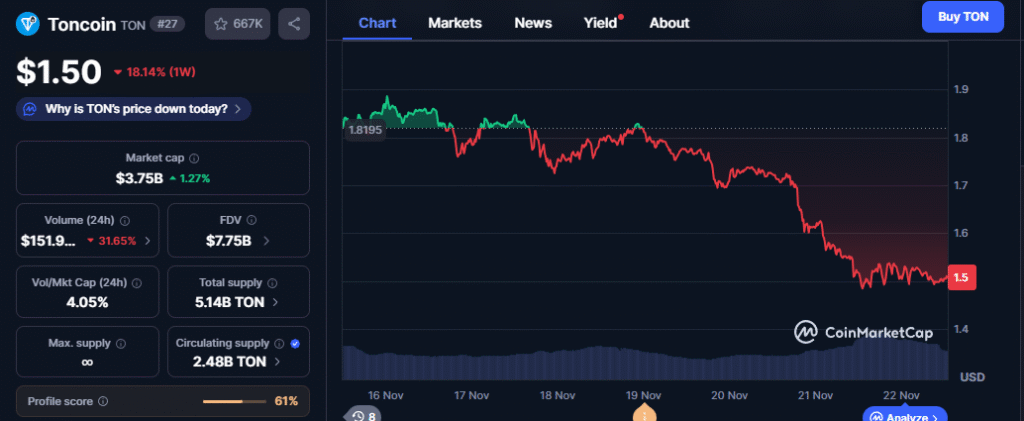The height and width of the screenshot is (421, 1024).
Task: Click the Vol/Mkt Cap info icon
Action: click(139, 282)
